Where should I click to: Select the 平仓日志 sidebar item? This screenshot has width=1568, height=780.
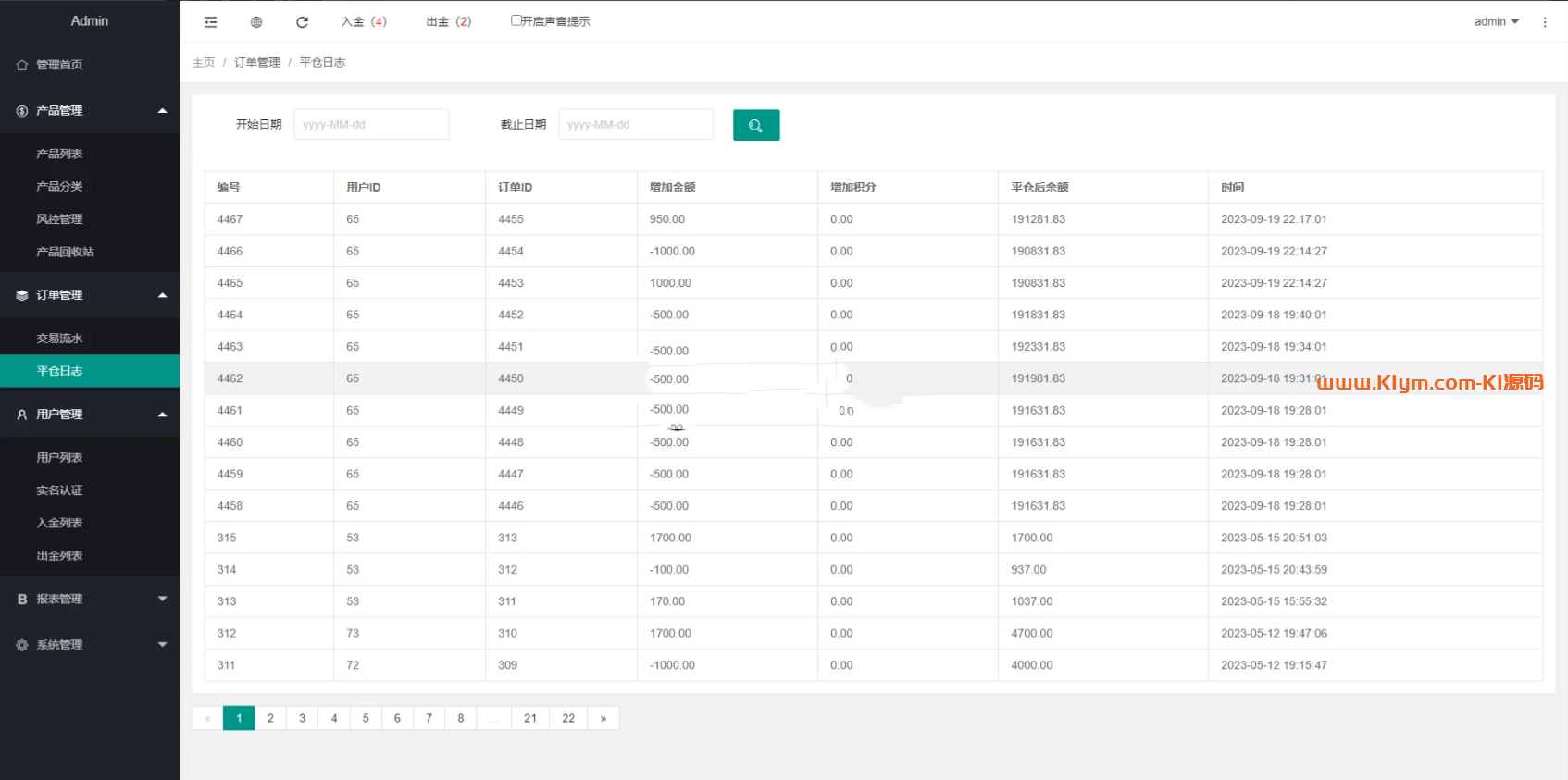point(90,371)
